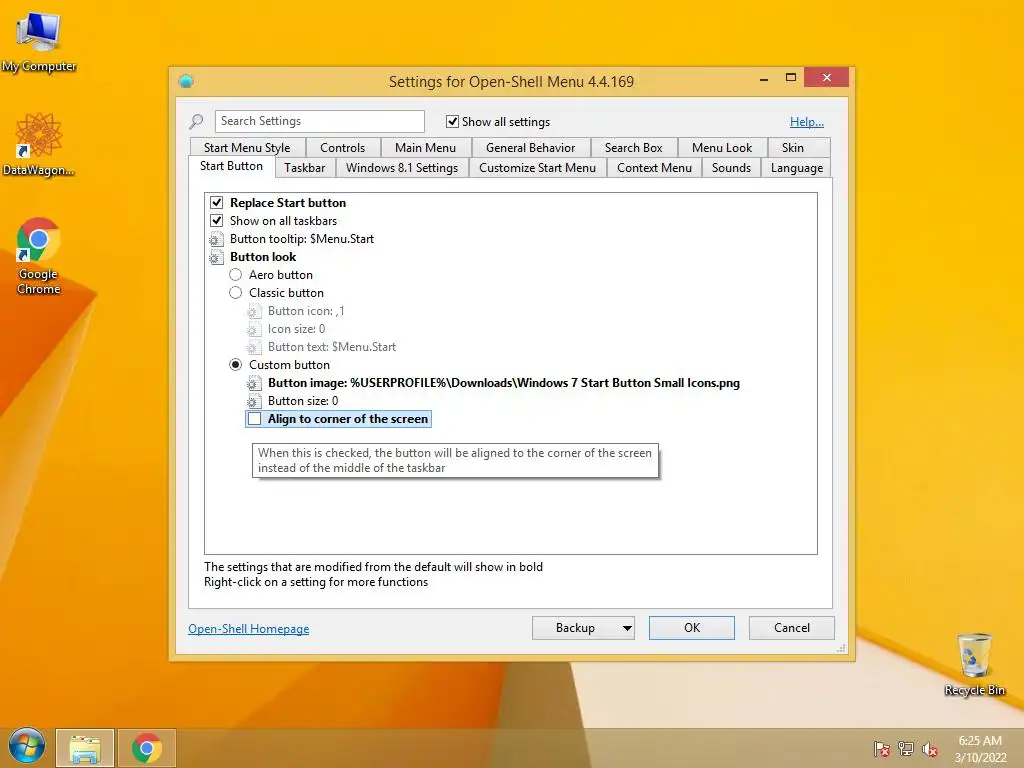The image size is (1024, 768).
Task: Open the Sounds tab
Action: tap(731, 168)
